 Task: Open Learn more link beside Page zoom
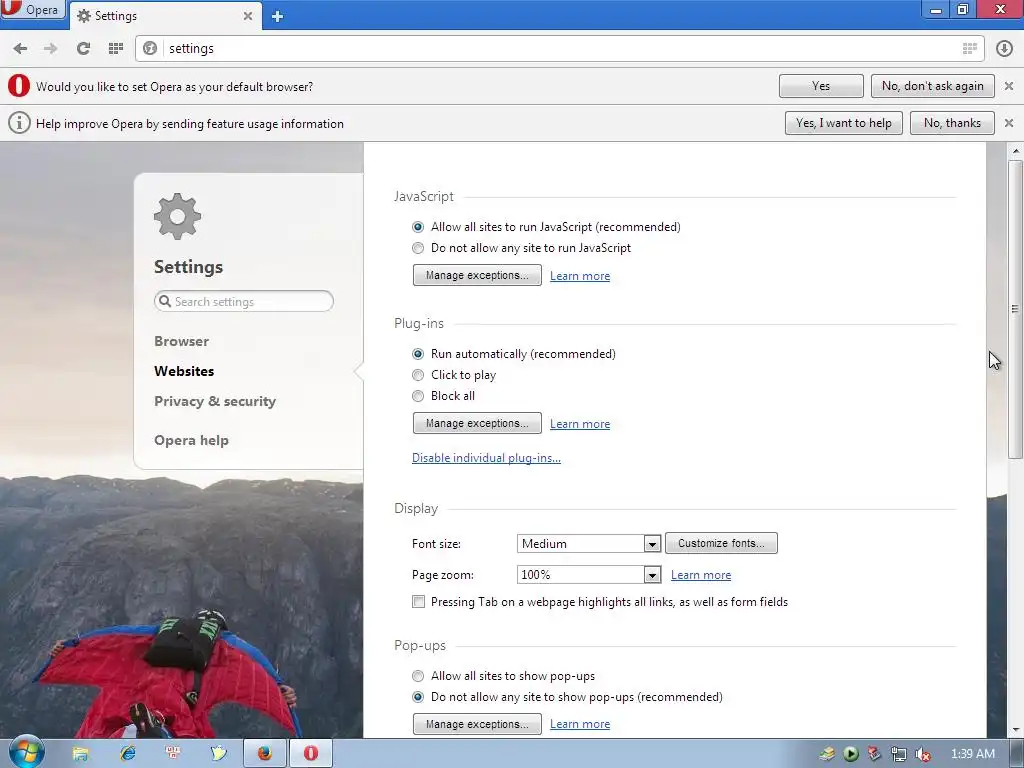pos(701,575)
